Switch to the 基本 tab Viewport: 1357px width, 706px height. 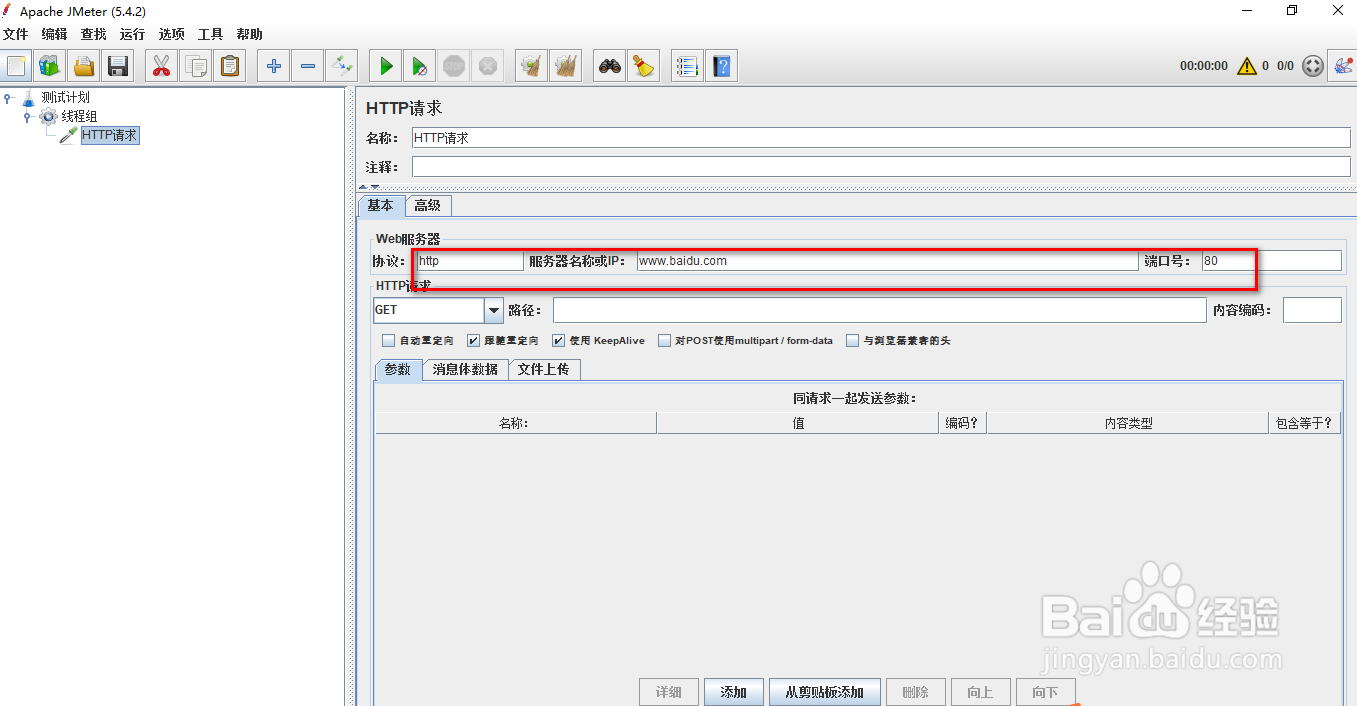381,205
